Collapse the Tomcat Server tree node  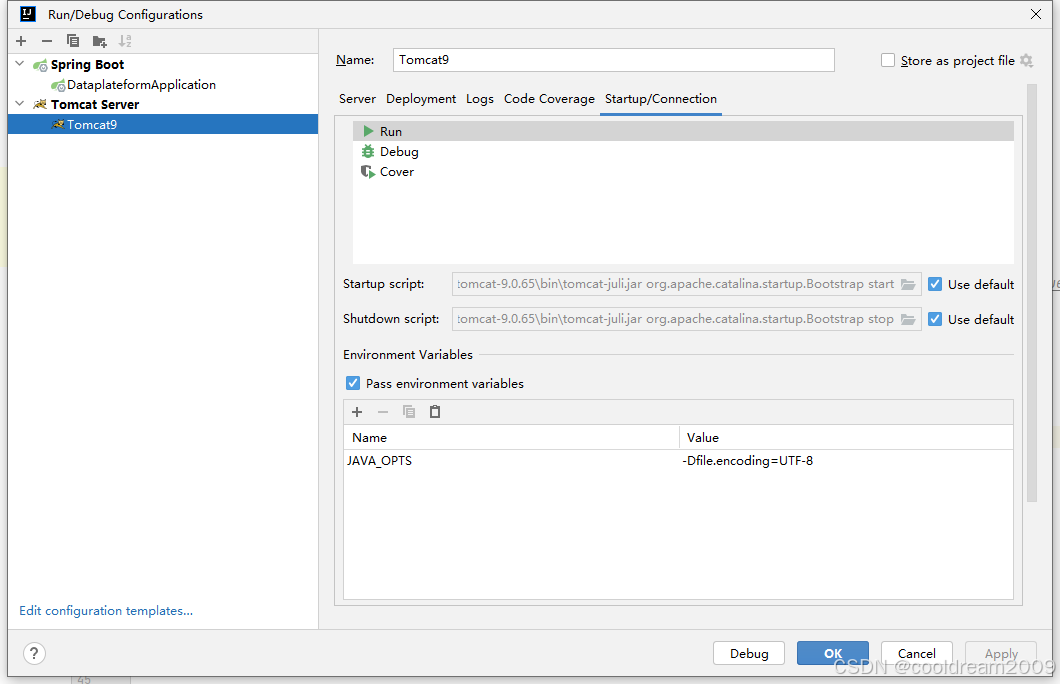click(20, 104)
